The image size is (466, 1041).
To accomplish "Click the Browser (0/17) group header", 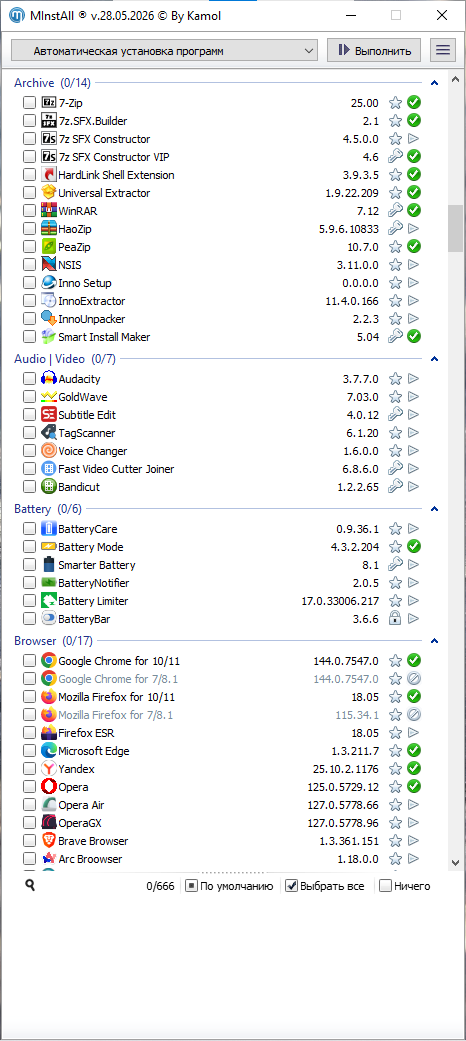I will coord(54,641).
